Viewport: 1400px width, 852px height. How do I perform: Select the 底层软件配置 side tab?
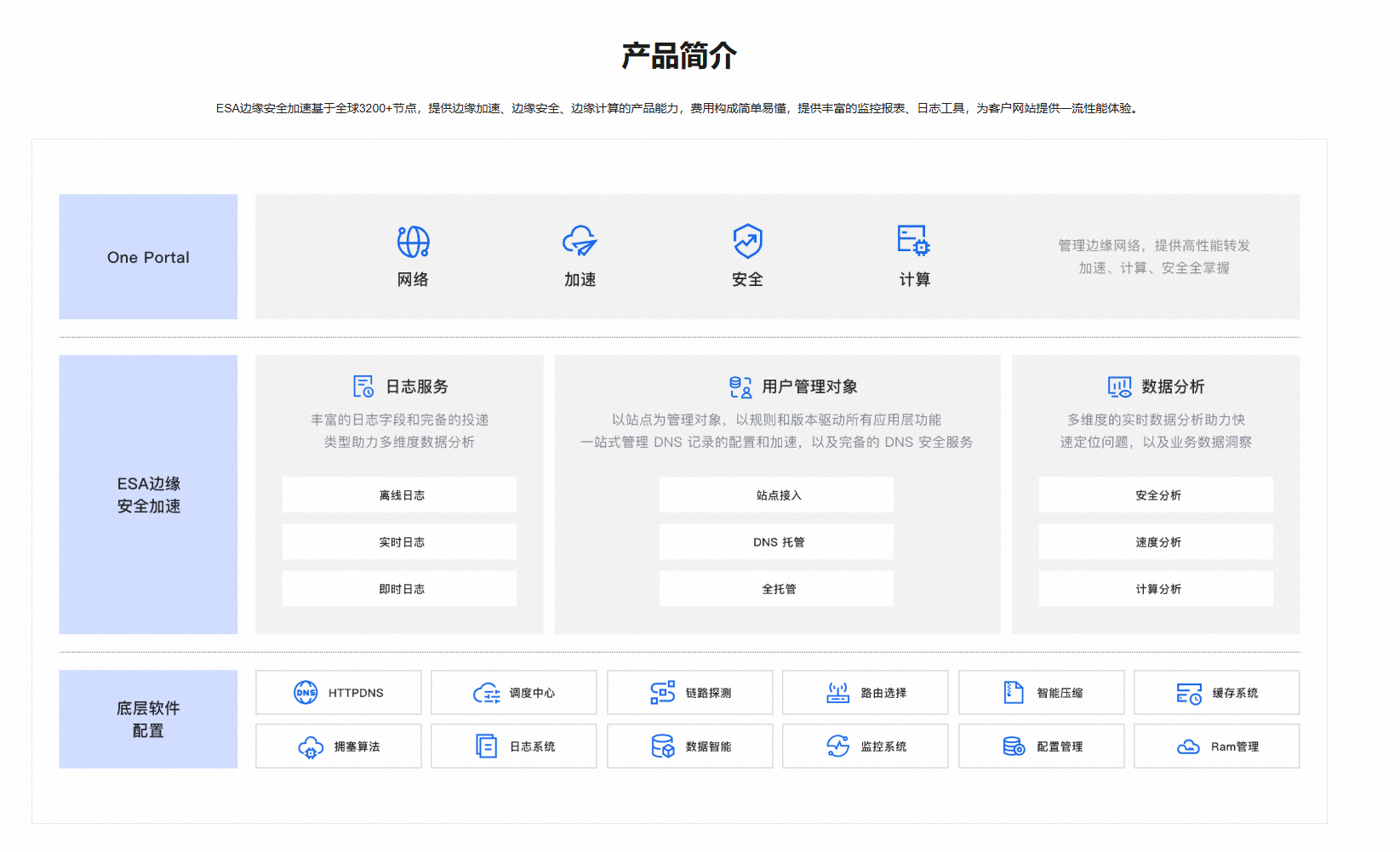[148, 719]
